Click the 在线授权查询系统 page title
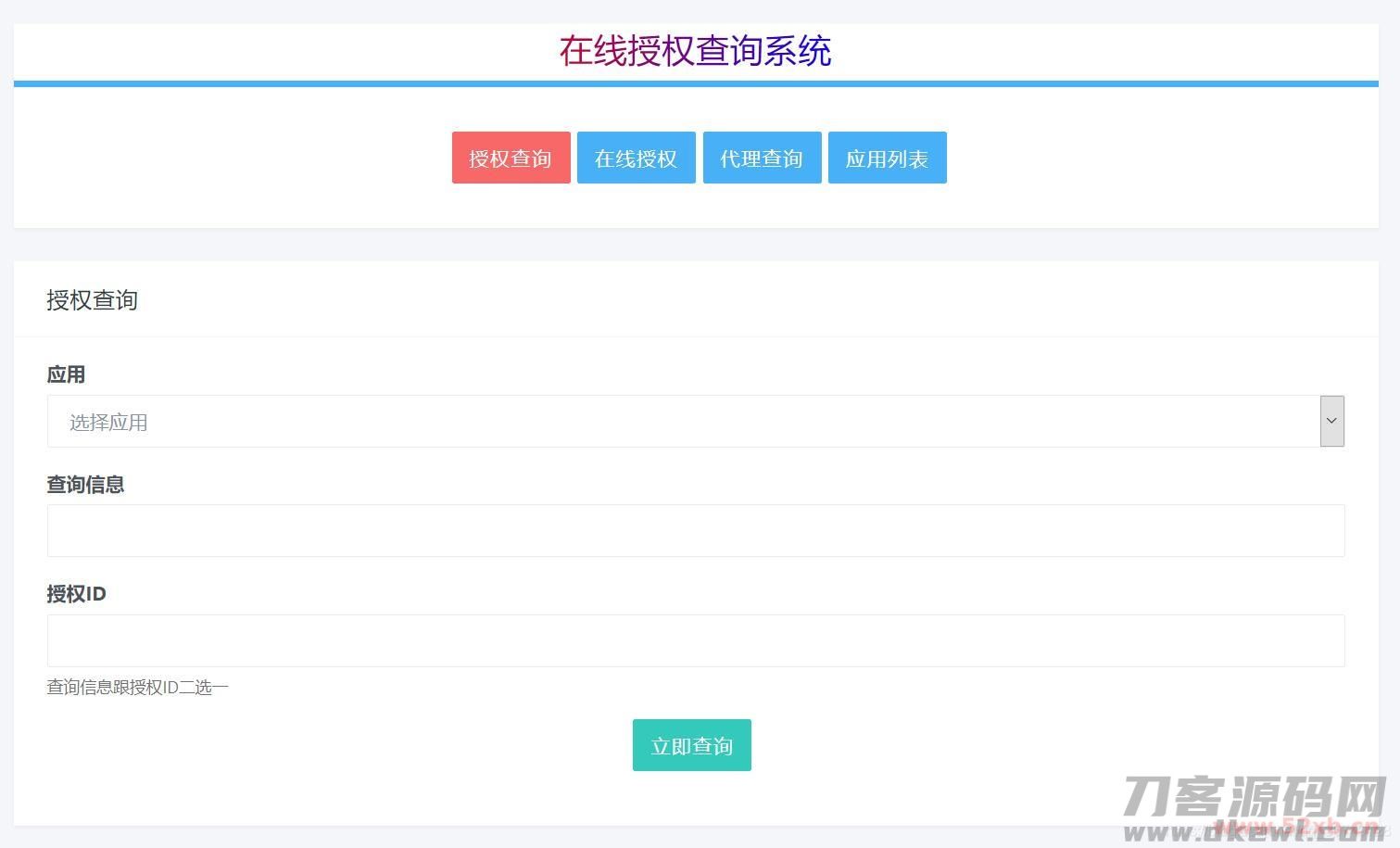1400x848 pixels. tap(696, 52)
